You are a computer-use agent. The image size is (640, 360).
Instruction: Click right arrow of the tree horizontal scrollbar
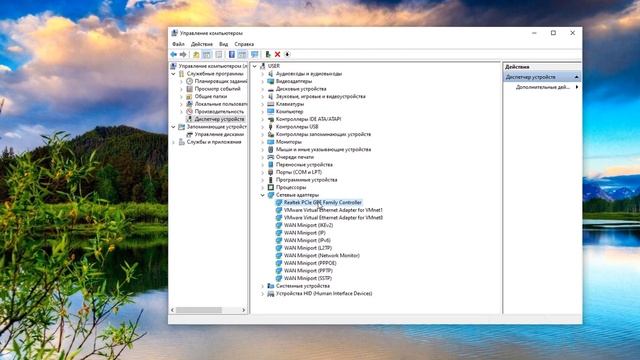(244, 310)
